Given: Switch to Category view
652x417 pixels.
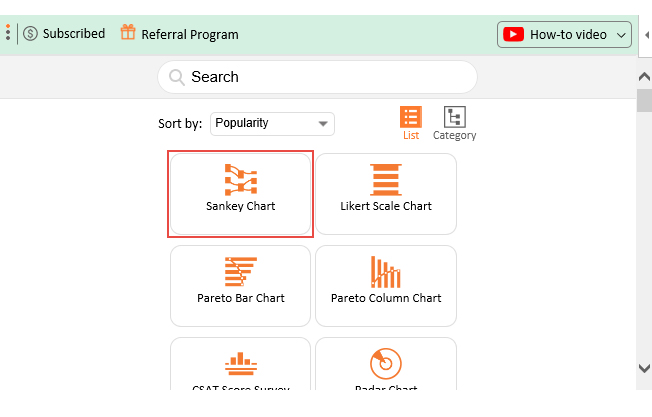Looking at the screenshot, I should 454,122.
